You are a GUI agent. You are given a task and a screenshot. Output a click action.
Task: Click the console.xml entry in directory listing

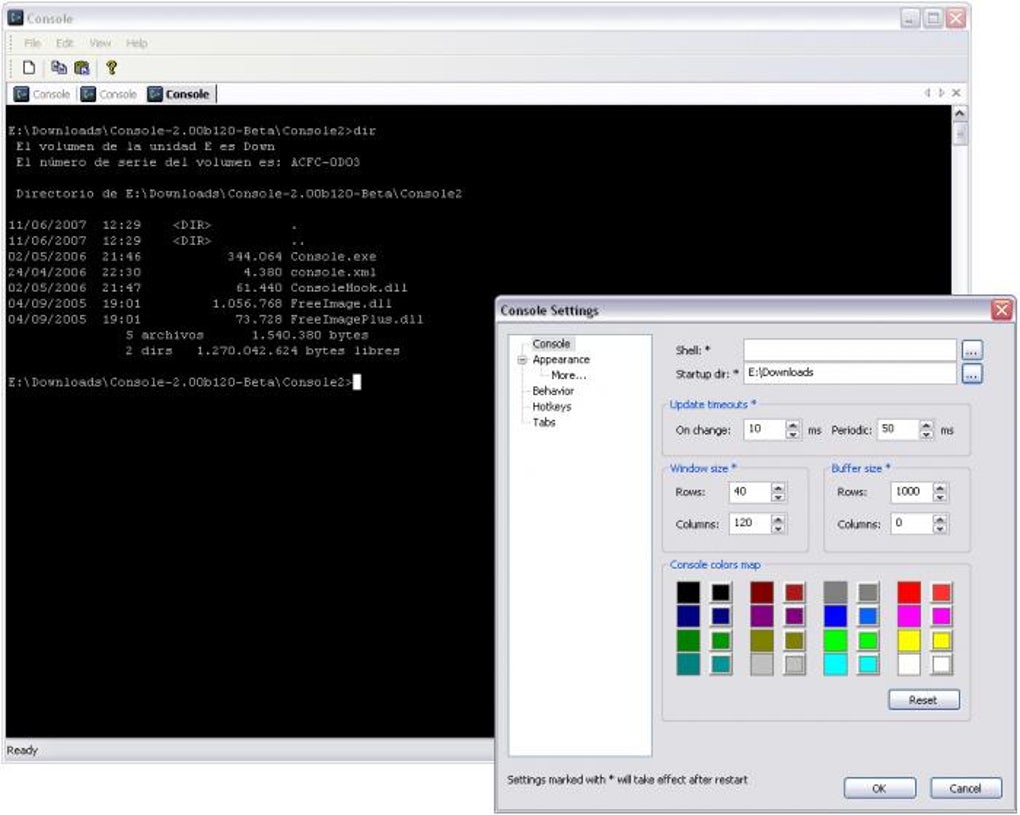333,273
